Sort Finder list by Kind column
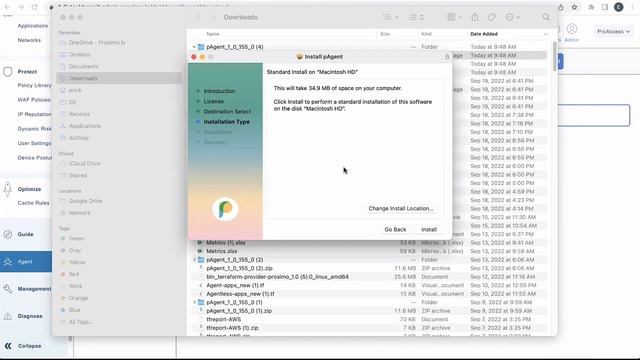 [426, 34]
